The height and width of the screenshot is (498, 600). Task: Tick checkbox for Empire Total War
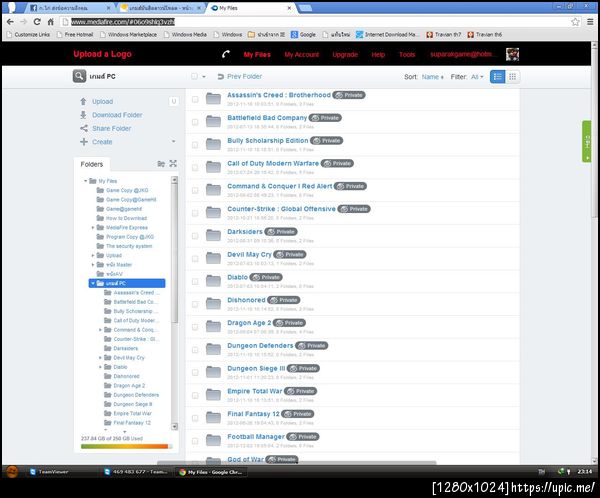click(195, 395)
